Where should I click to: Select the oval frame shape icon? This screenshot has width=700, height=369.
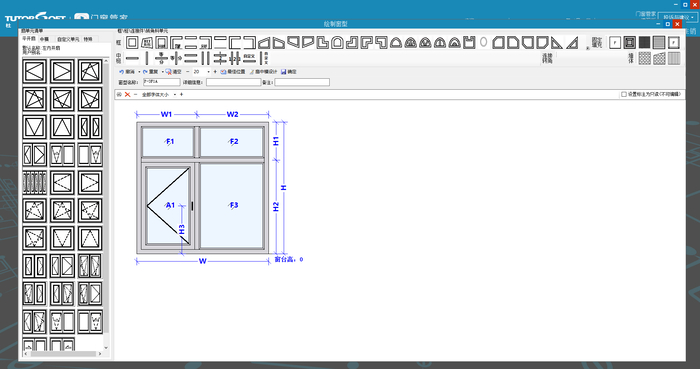pos(483,43)
